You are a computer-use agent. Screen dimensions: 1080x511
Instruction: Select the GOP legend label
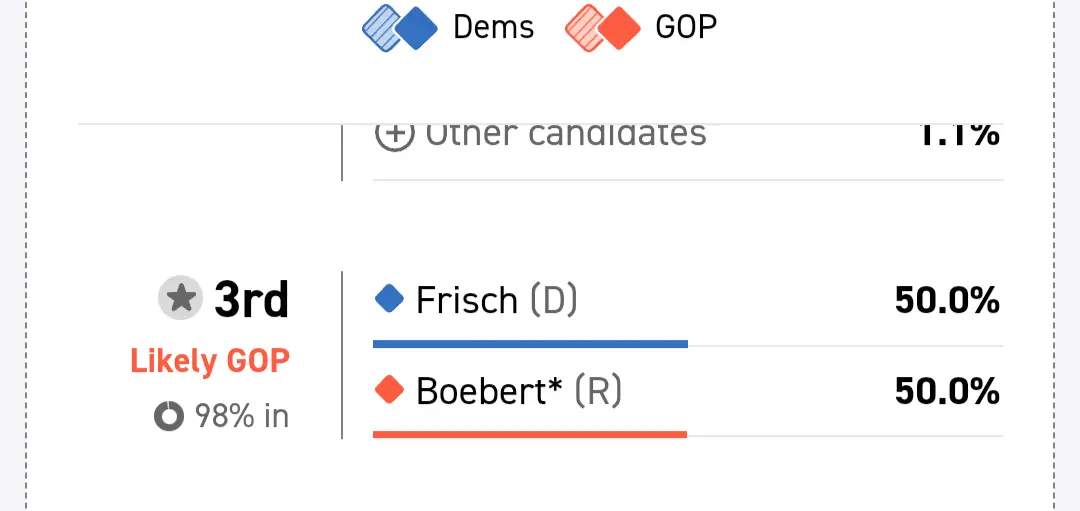686,28
